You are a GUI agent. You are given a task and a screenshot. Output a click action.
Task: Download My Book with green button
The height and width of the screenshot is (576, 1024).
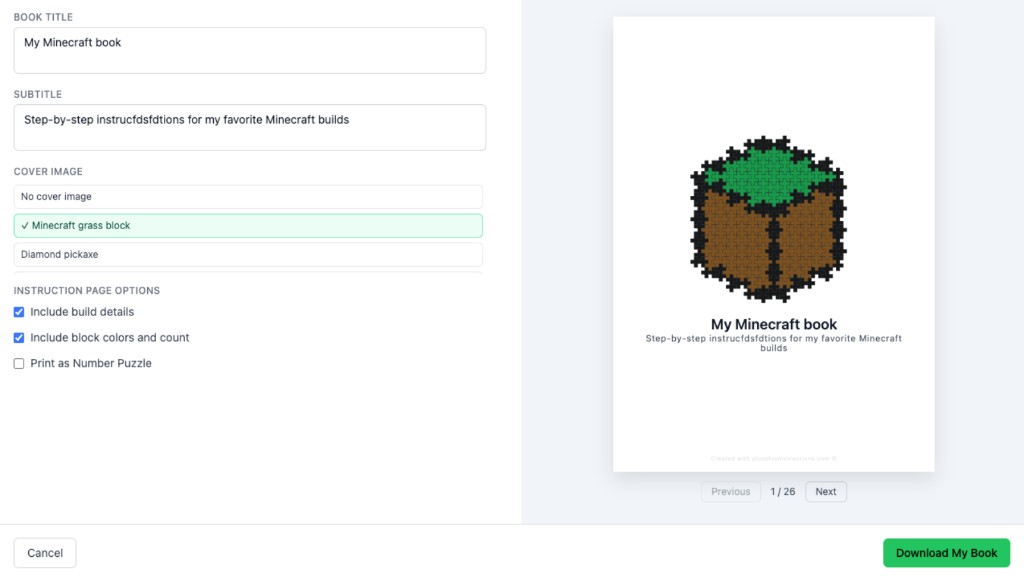pyautogui.click(x=946, y=552)
